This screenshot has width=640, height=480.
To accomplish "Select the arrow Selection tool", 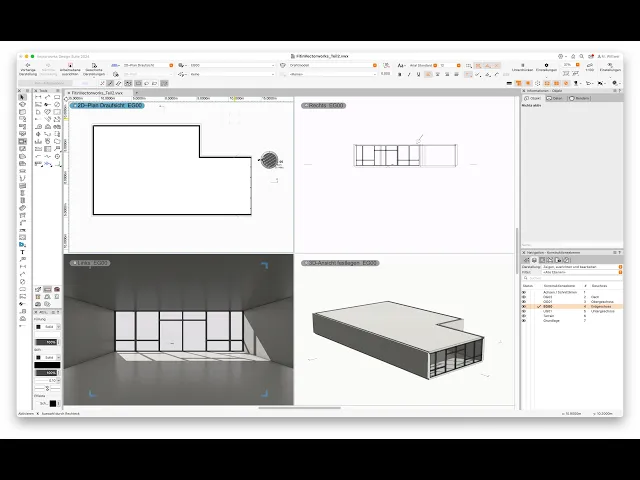I will point(22,97).
